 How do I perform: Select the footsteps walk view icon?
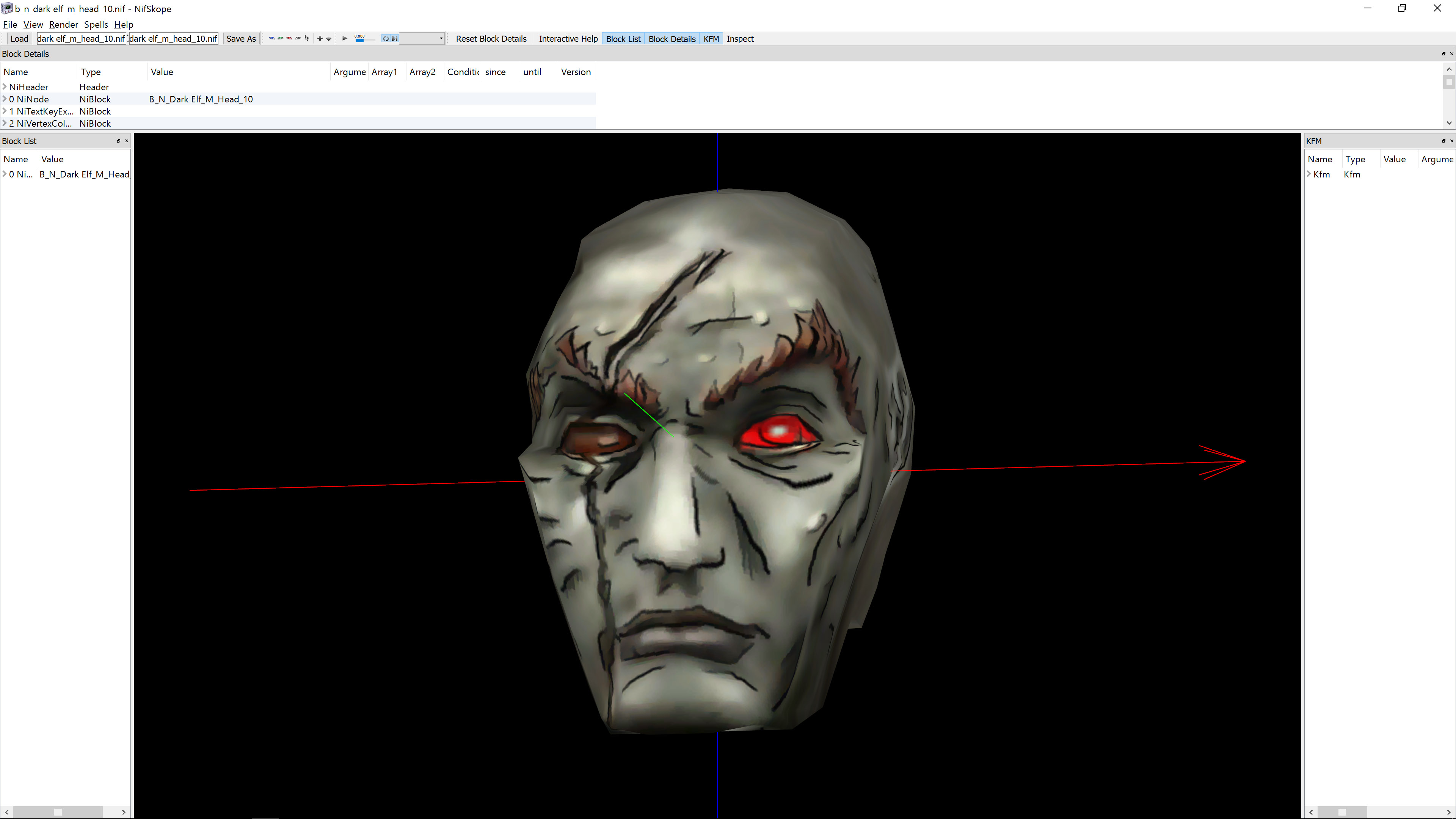307,38
